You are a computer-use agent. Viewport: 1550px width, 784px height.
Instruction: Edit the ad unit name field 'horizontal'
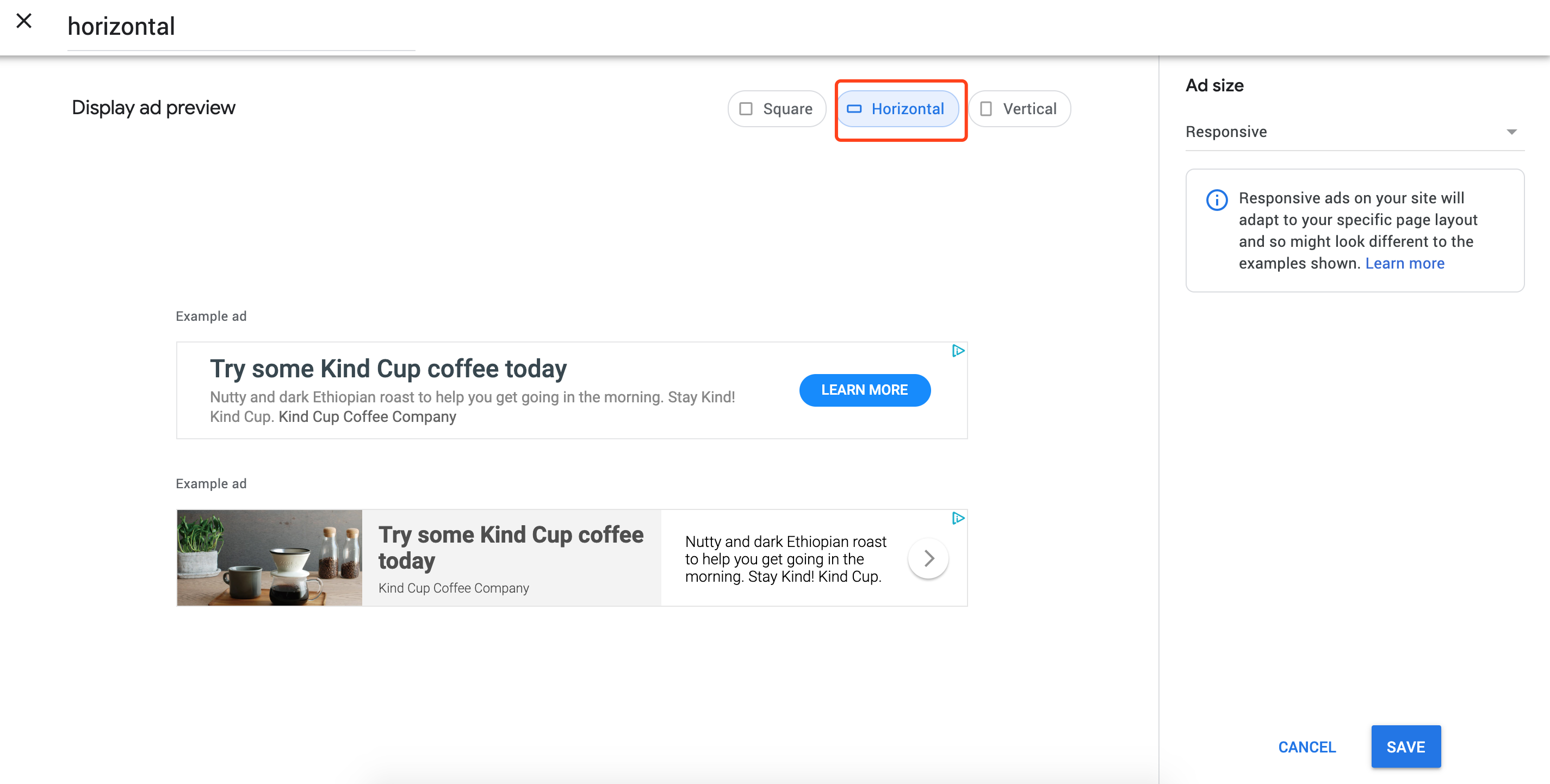241,27
